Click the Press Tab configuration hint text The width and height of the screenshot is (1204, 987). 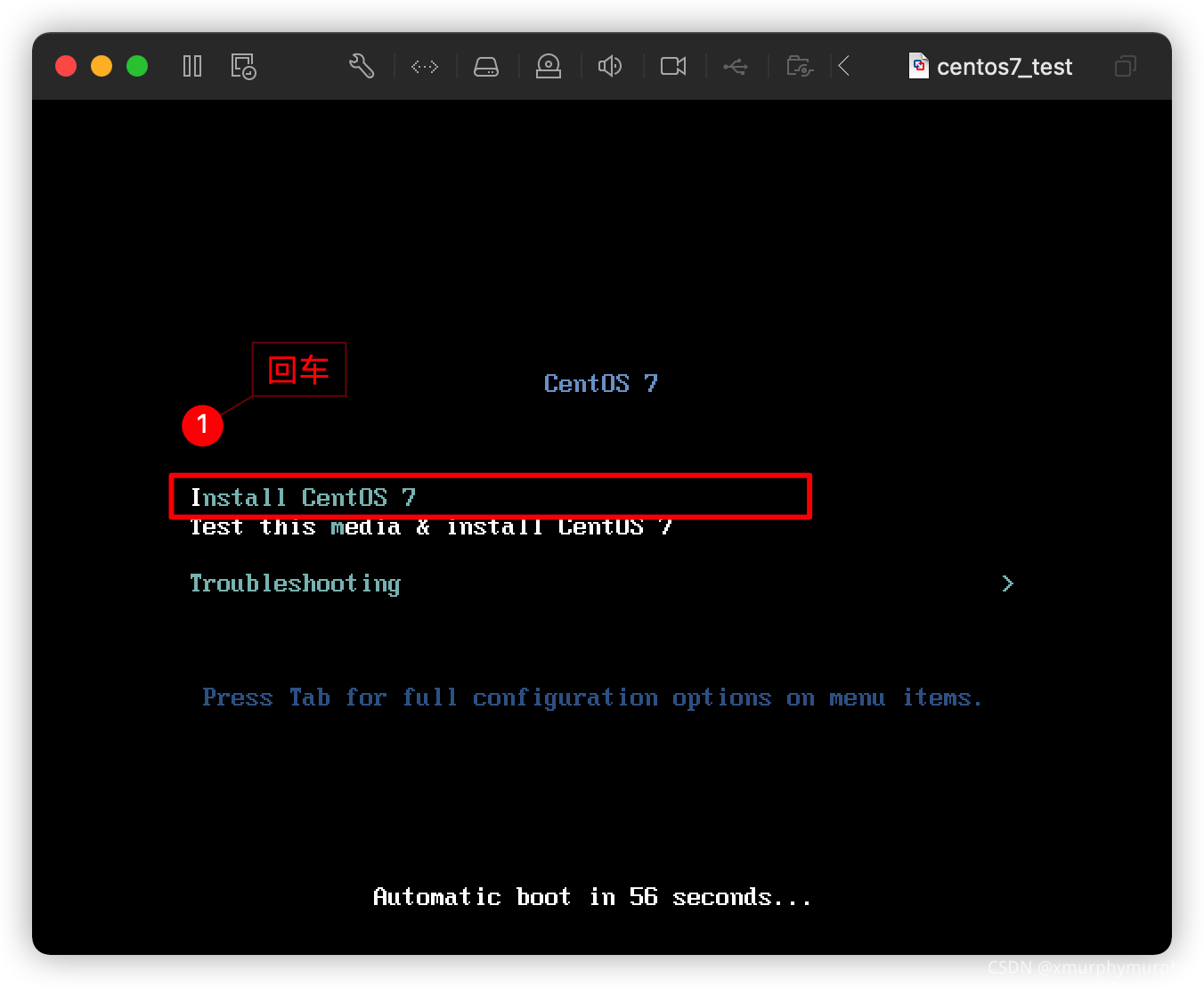[x=592, y=697]
